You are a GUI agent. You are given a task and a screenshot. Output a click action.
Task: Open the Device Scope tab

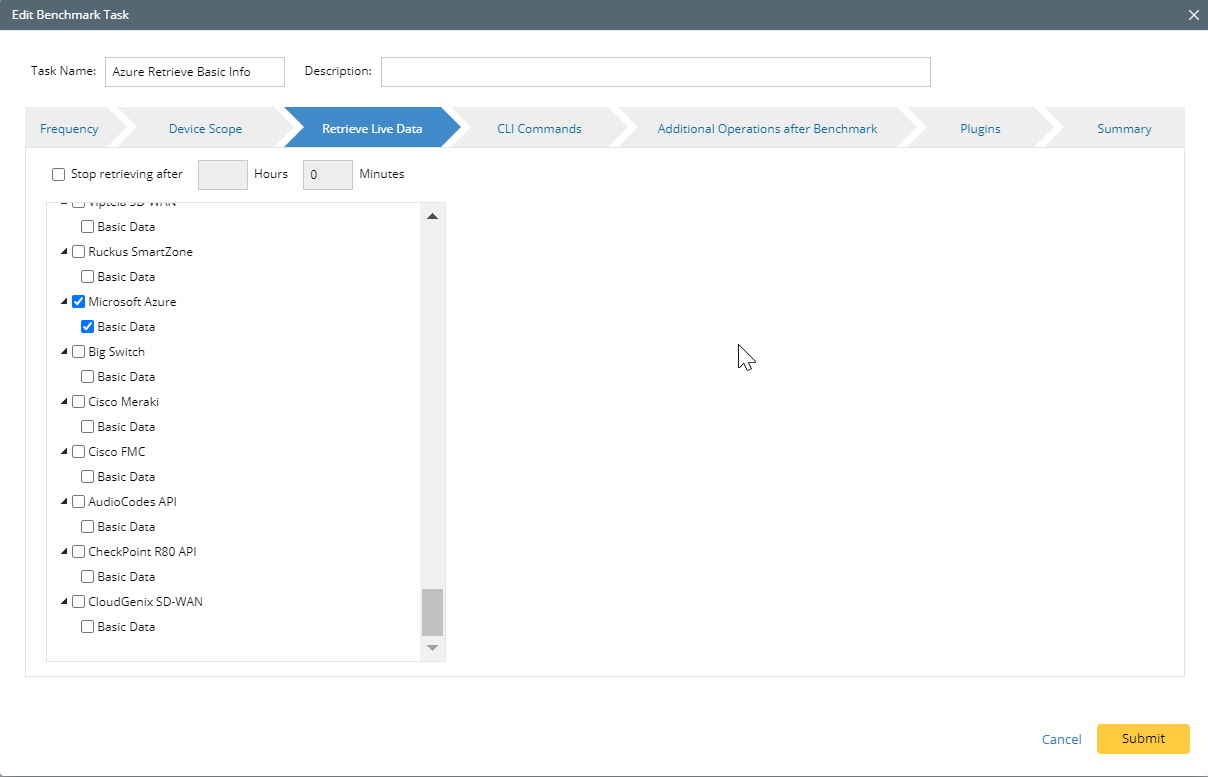coord(204,128)
